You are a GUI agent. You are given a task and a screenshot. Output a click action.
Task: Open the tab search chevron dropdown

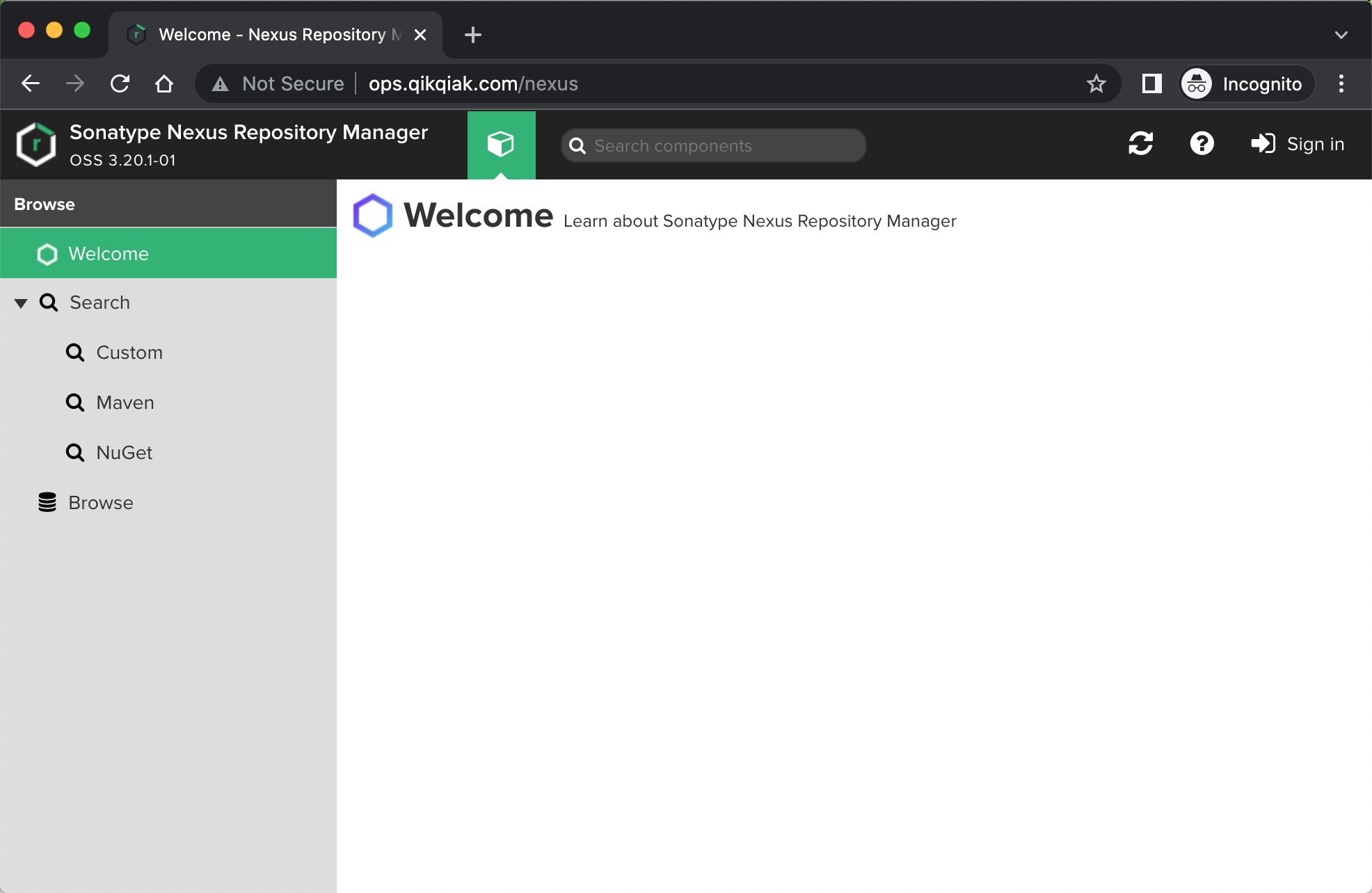click(1341, 35)
